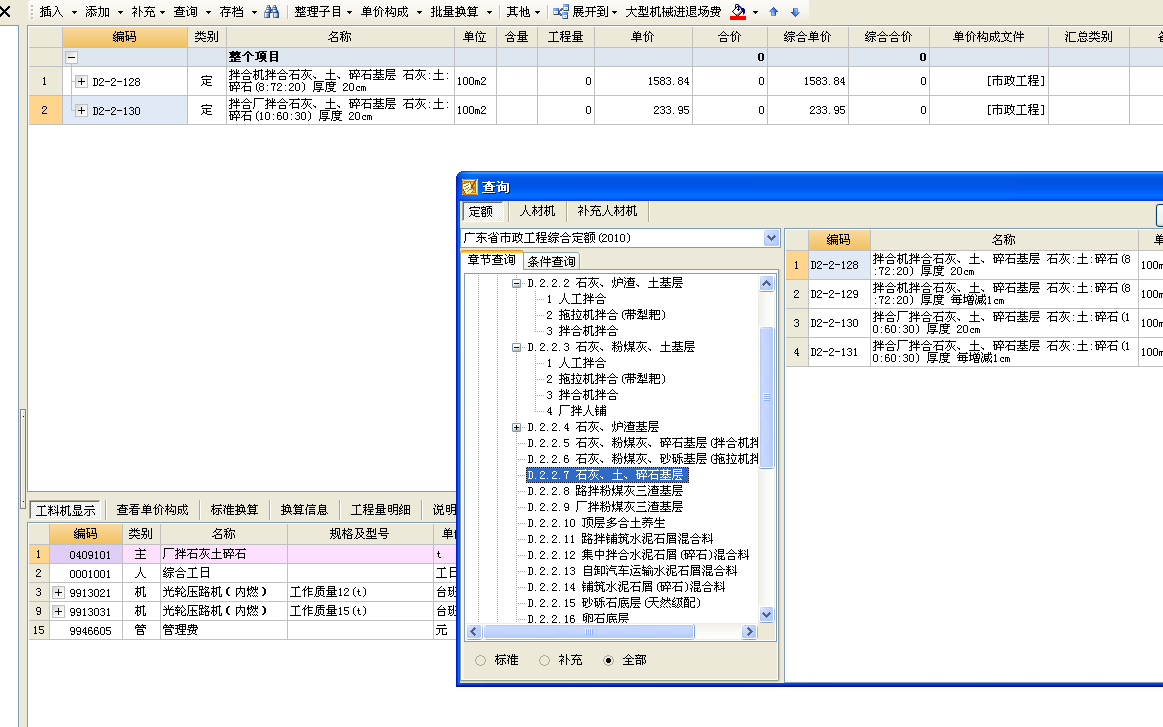The width and height of the screenshot is (1163, 727).
Task: Open the 单价构成 toolbar menu
Action: [391, 12]
